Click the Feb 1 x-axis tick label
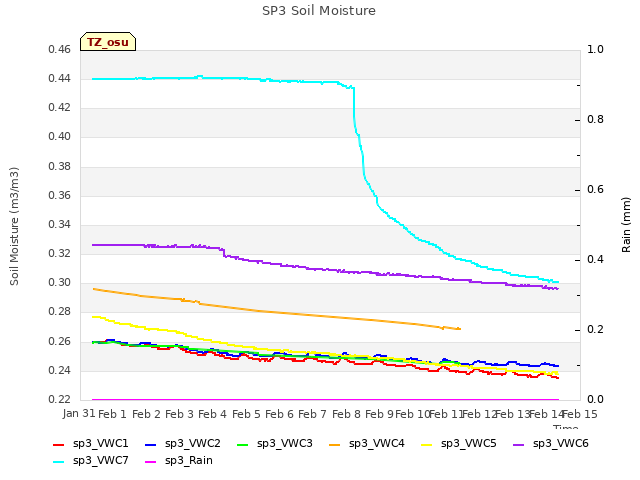The image size is (640, 480). [112, 414]
